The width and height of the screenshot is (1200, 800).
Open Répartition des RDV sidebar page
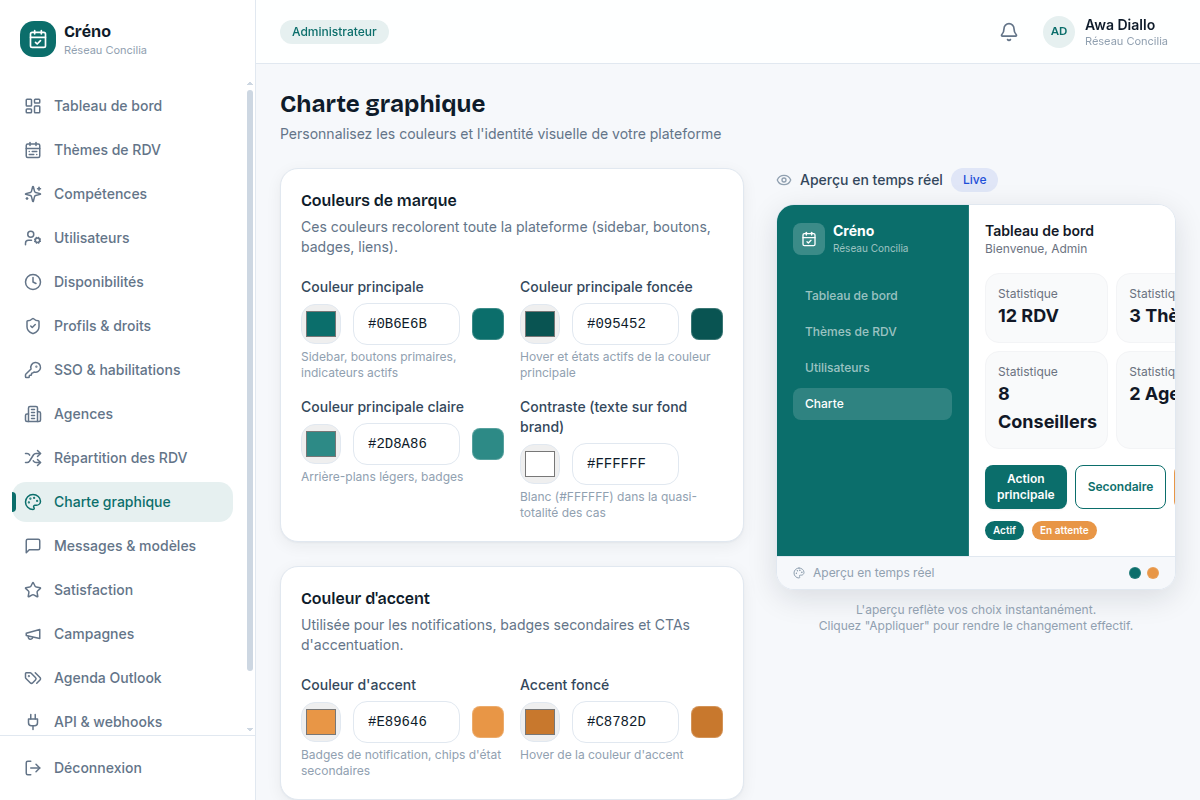[x=122, y=458]
